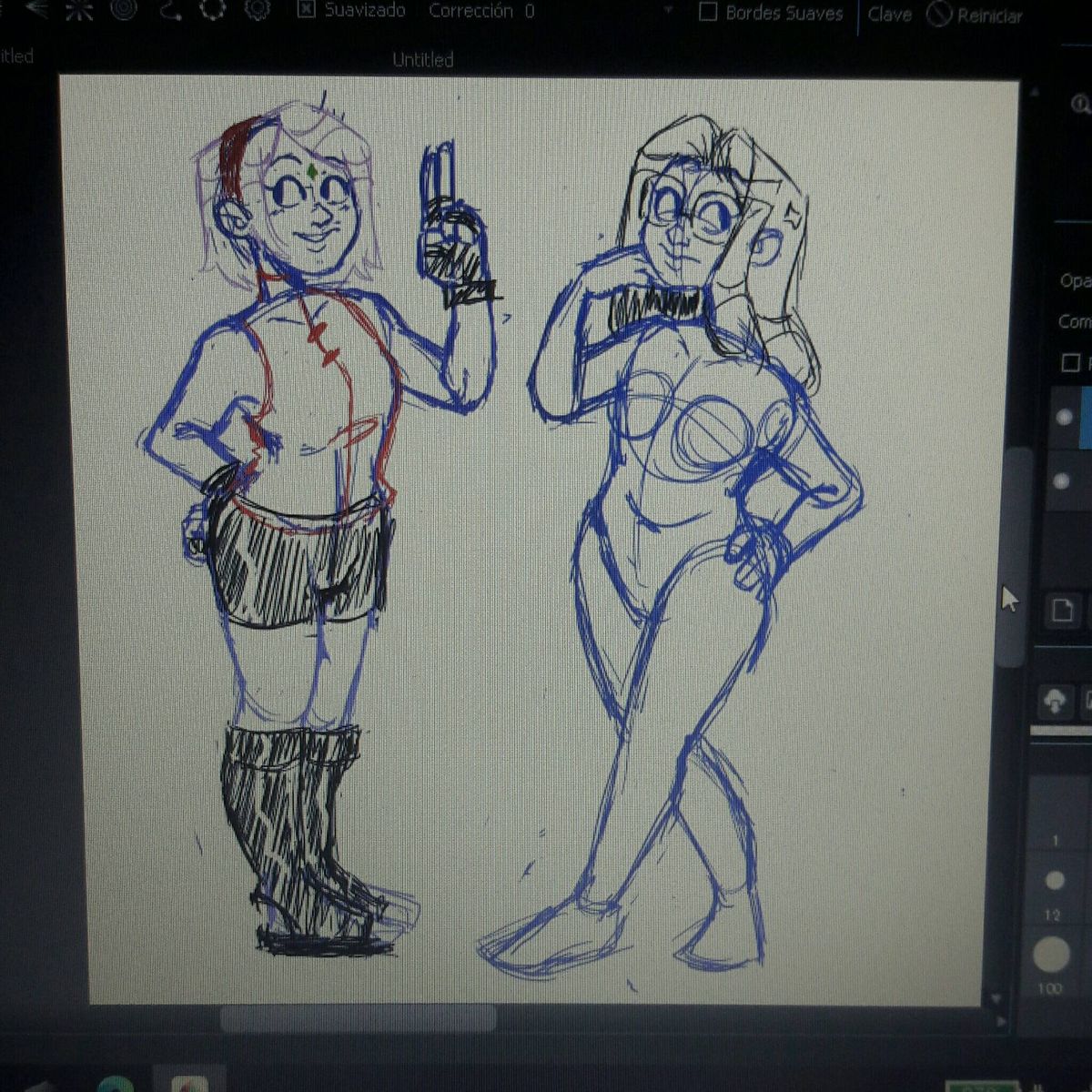Viewport: 1092px width, 1092px height.
Task: Select the concentric circle snap guide
Action: (x=122, y=9)
